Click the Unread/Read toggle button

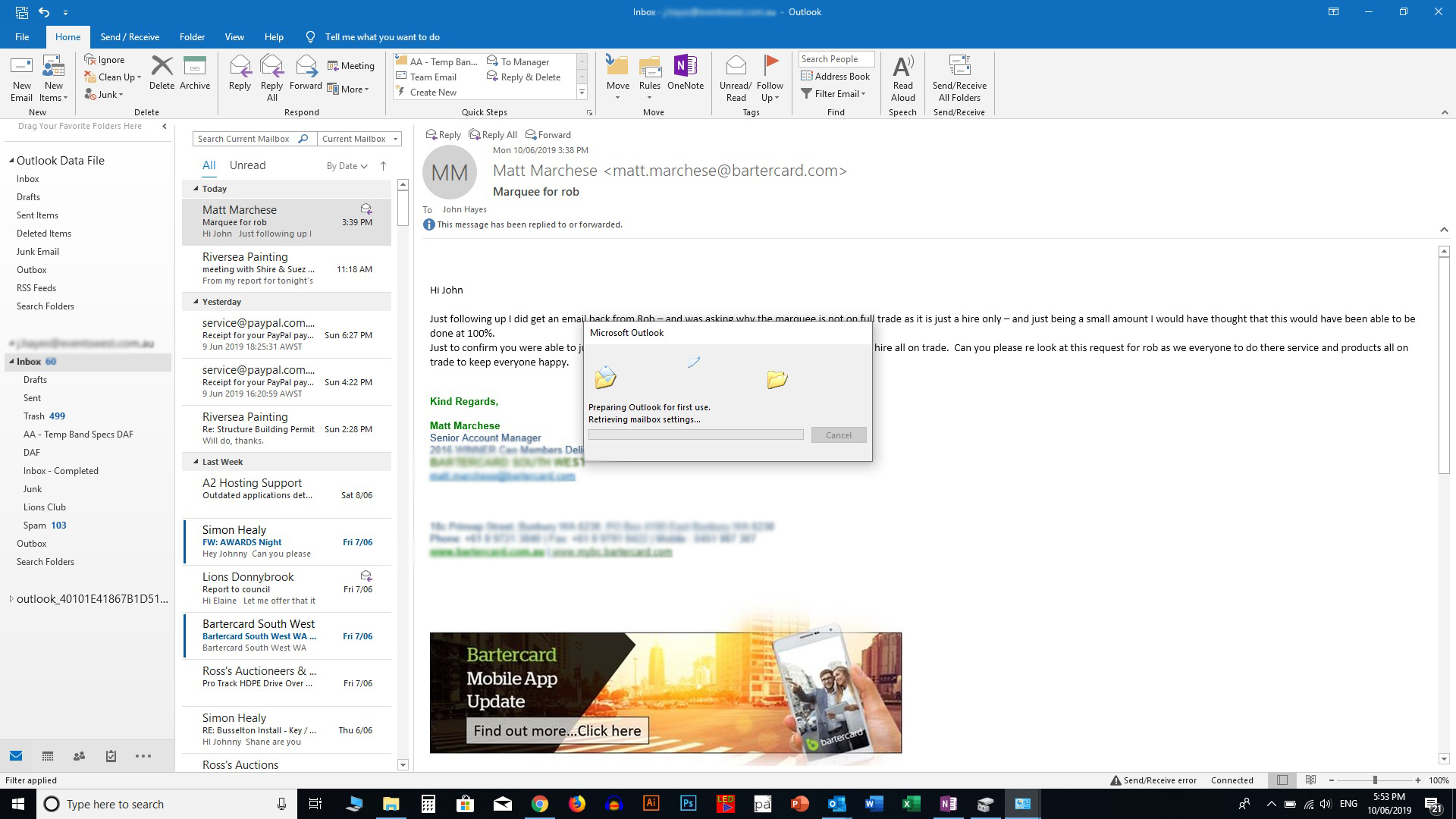(x=736, y=78)
